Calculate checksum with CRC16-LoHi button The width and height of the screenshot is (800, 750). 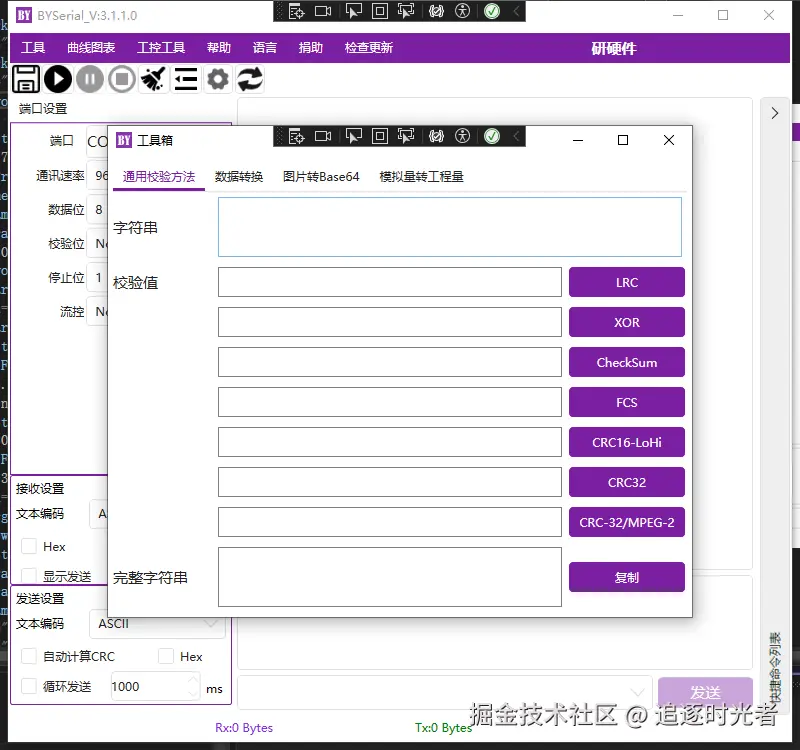click(627, 442)
